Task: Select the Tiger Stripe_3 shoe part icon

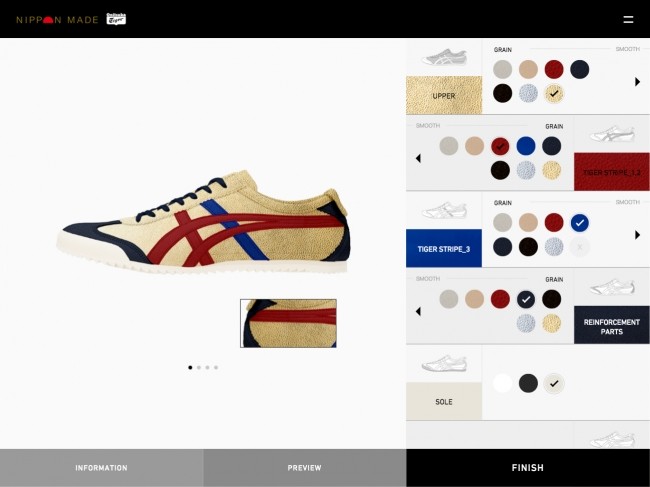Action: (x=444, y=211)
